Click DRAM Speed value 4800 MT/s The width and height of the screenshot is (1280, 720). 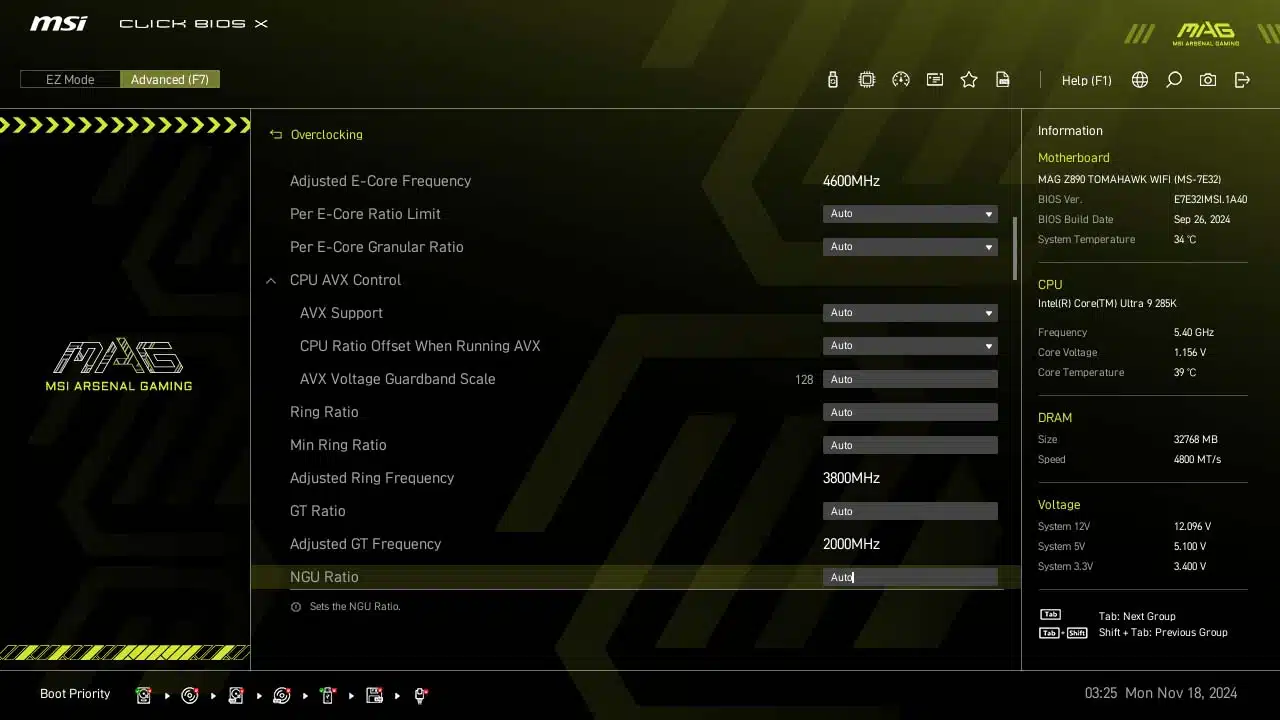1197,460
